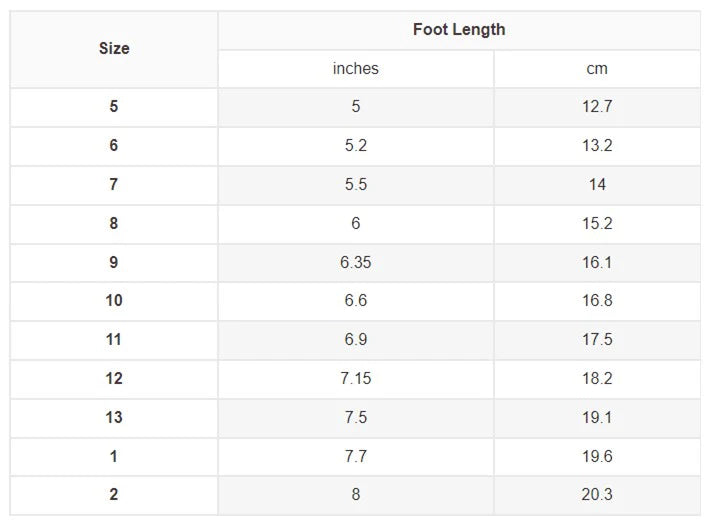
Task: Click size 7 row label
Action: click(x=114, y=185)
